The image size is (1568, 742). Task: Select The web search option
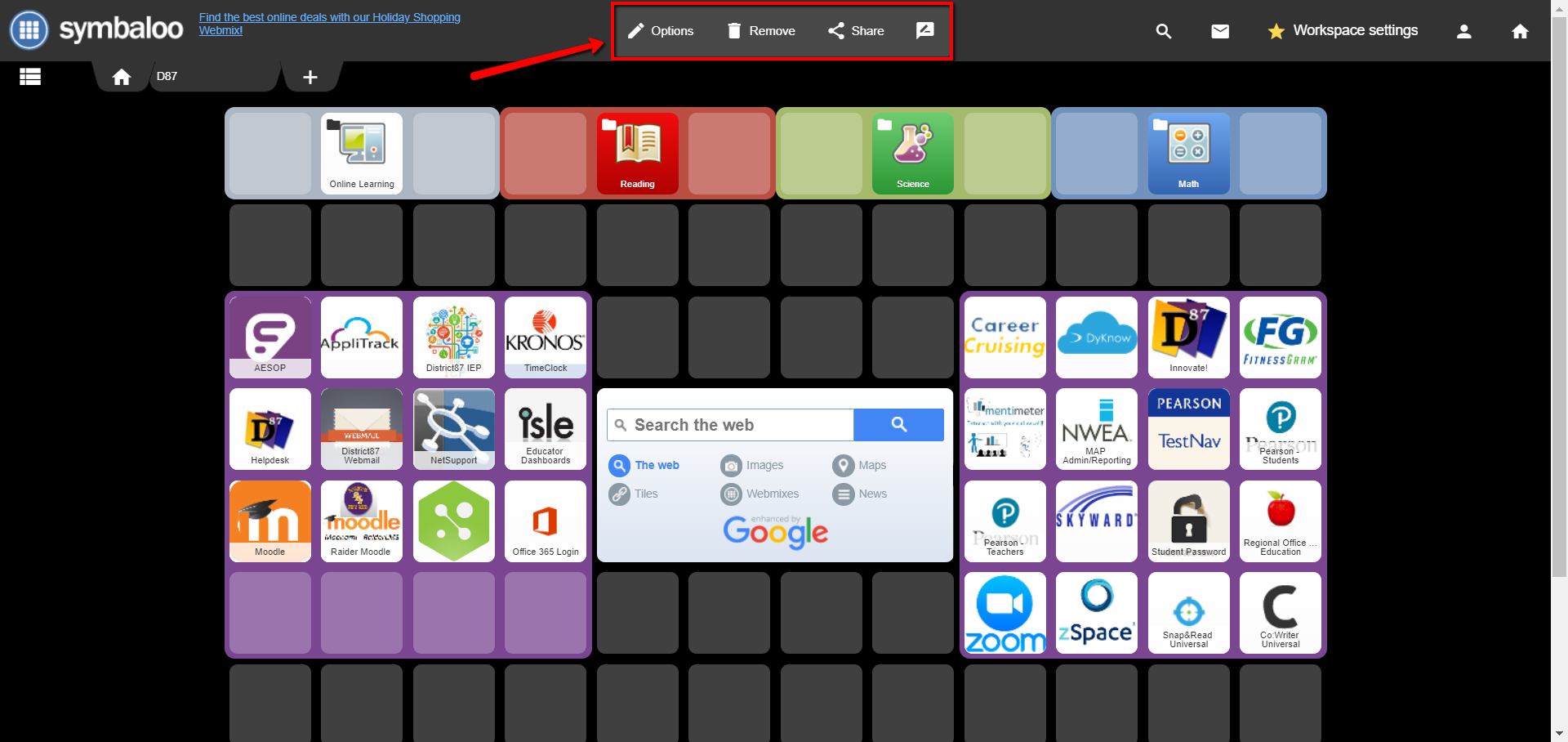pyautogui.click(x=644, y=466)
